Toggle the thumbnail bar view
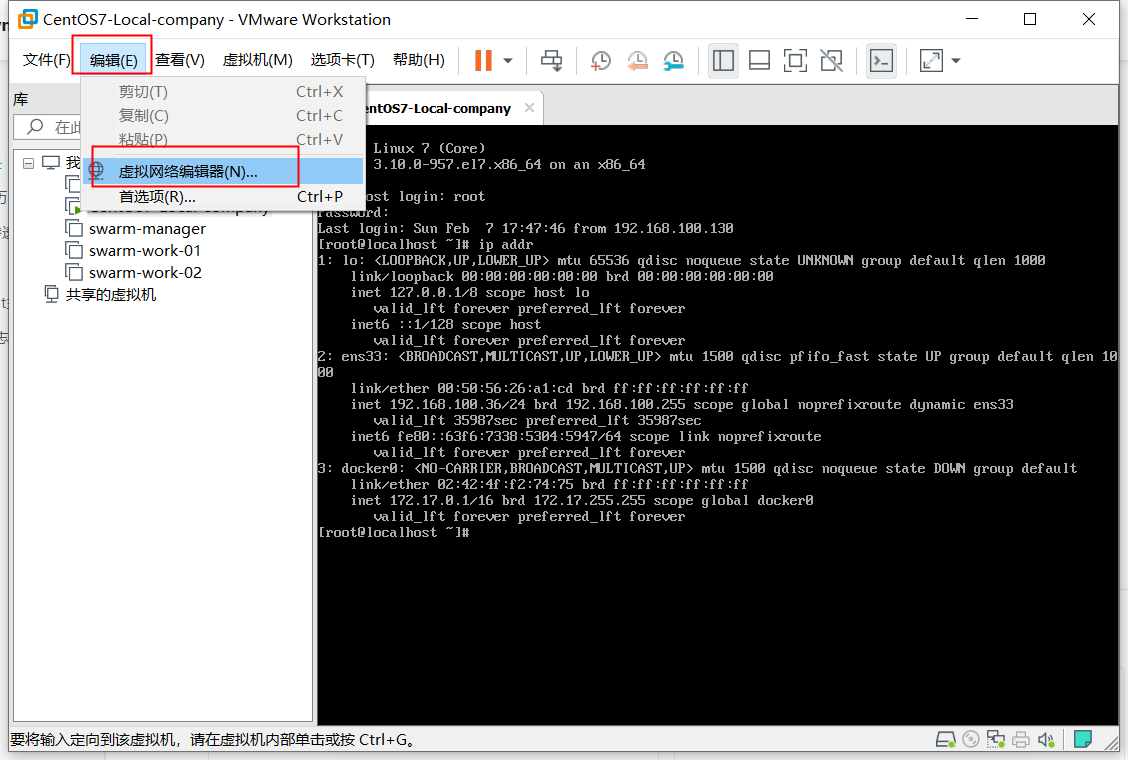Screen dimensions: 1128x760 [759, 61]
